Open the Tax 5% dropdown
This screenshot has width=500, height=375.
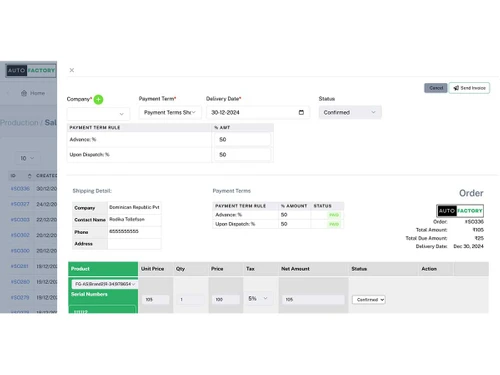tap(258, 299)
